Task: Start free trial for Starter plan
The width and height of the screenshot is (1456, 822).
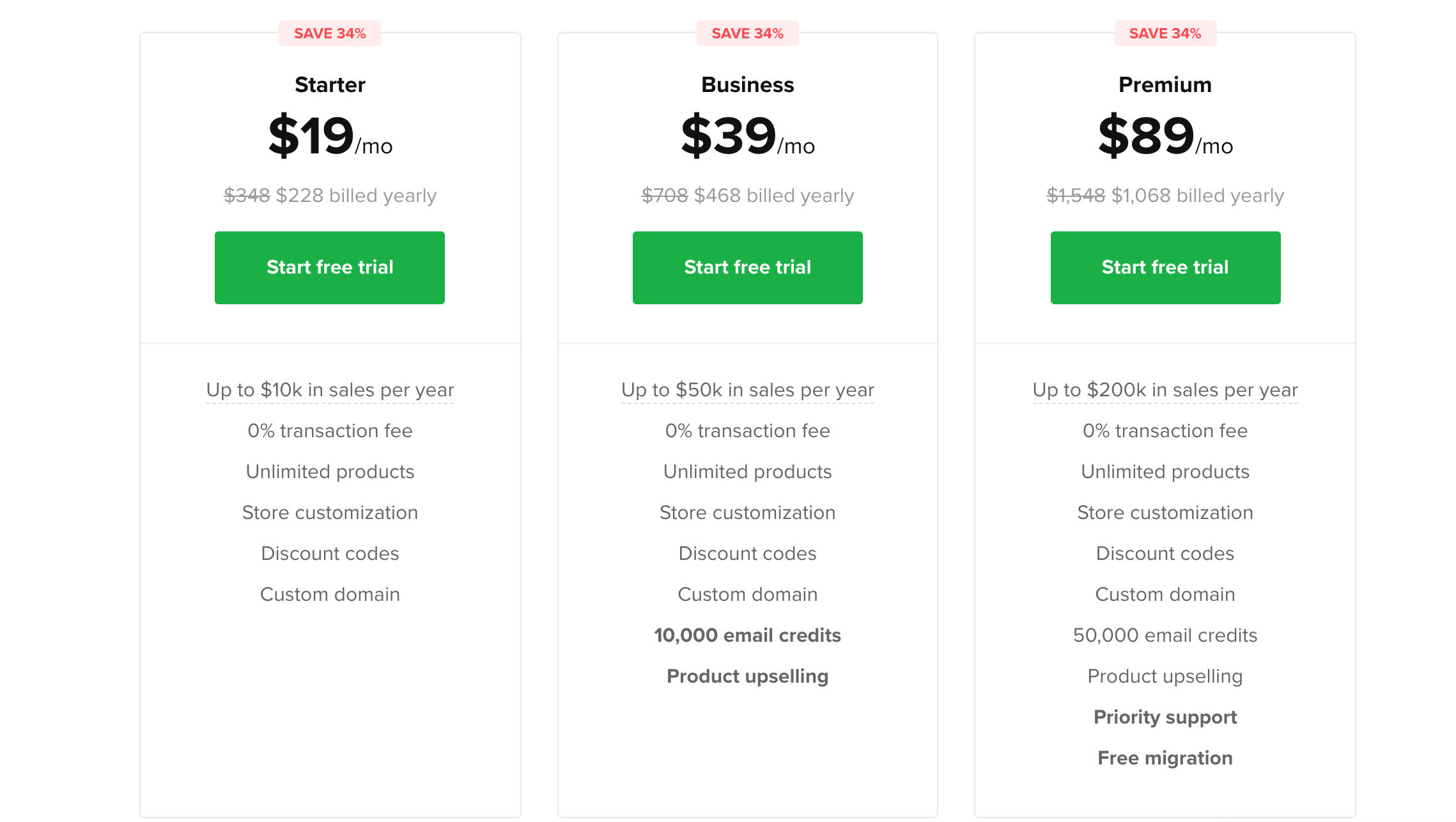Action: click(330, 267)
